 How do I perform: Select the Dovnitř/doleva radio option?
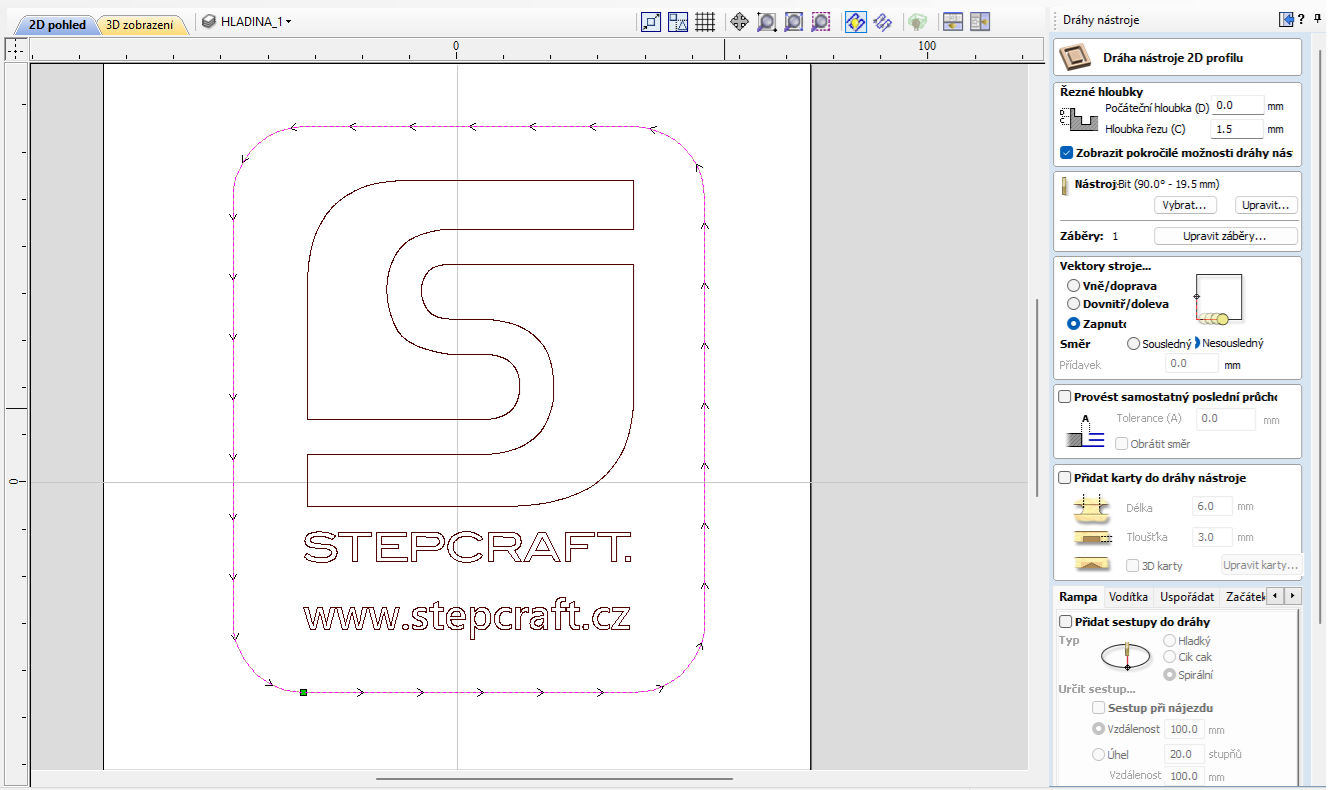click(x=1074, y=304)
